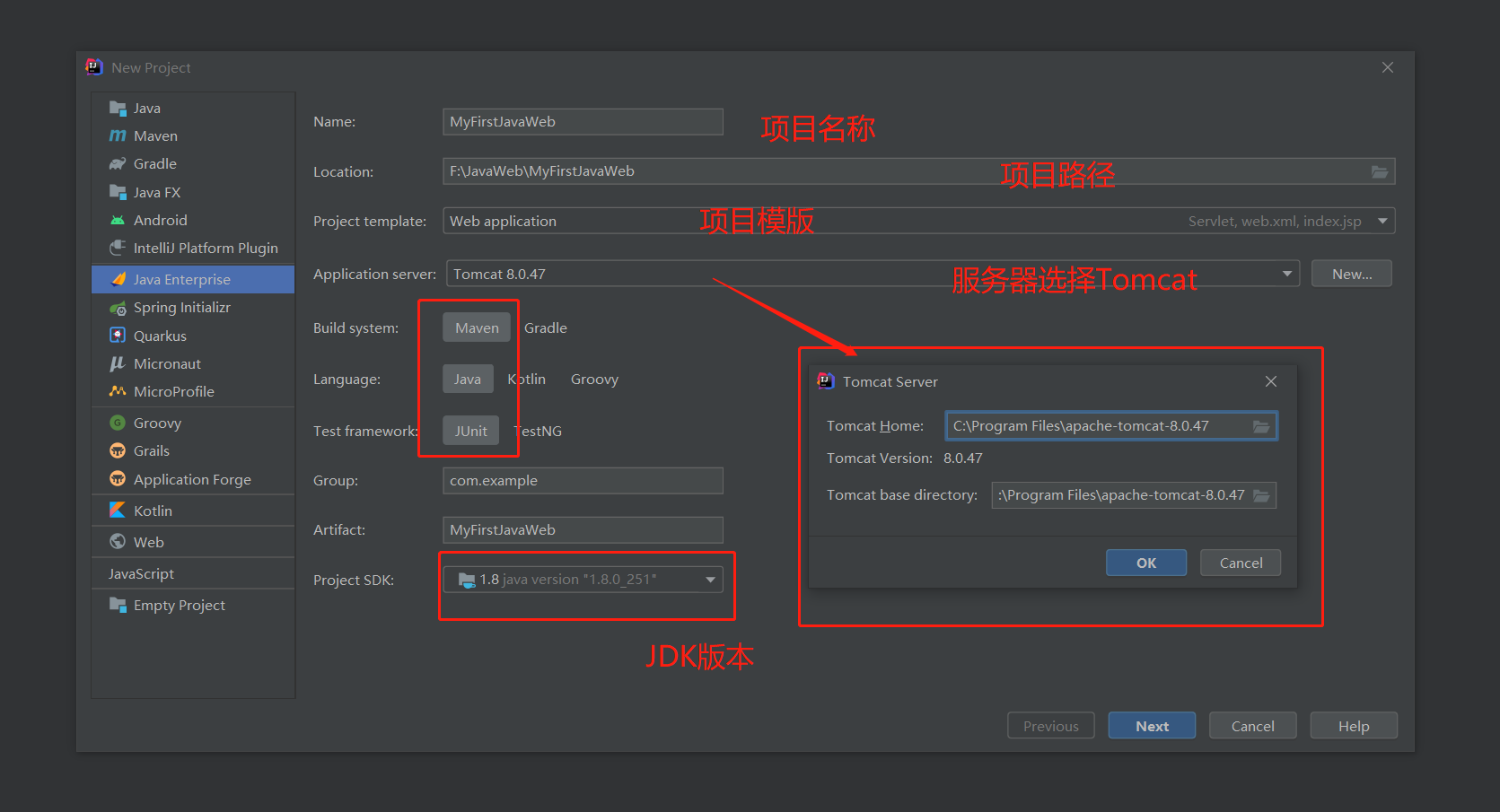Click the Application Forge icon
This screenshot has height=812, width=1500.
(x=118, y=479)
